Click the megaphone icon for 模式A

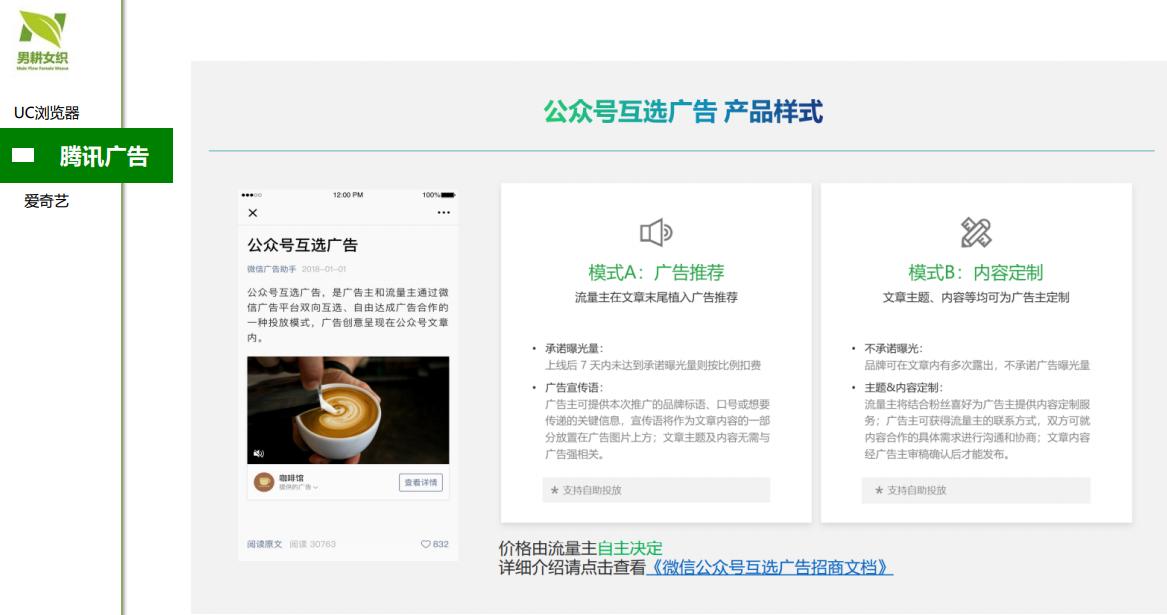pyautogui.click(x=656, y=232)
